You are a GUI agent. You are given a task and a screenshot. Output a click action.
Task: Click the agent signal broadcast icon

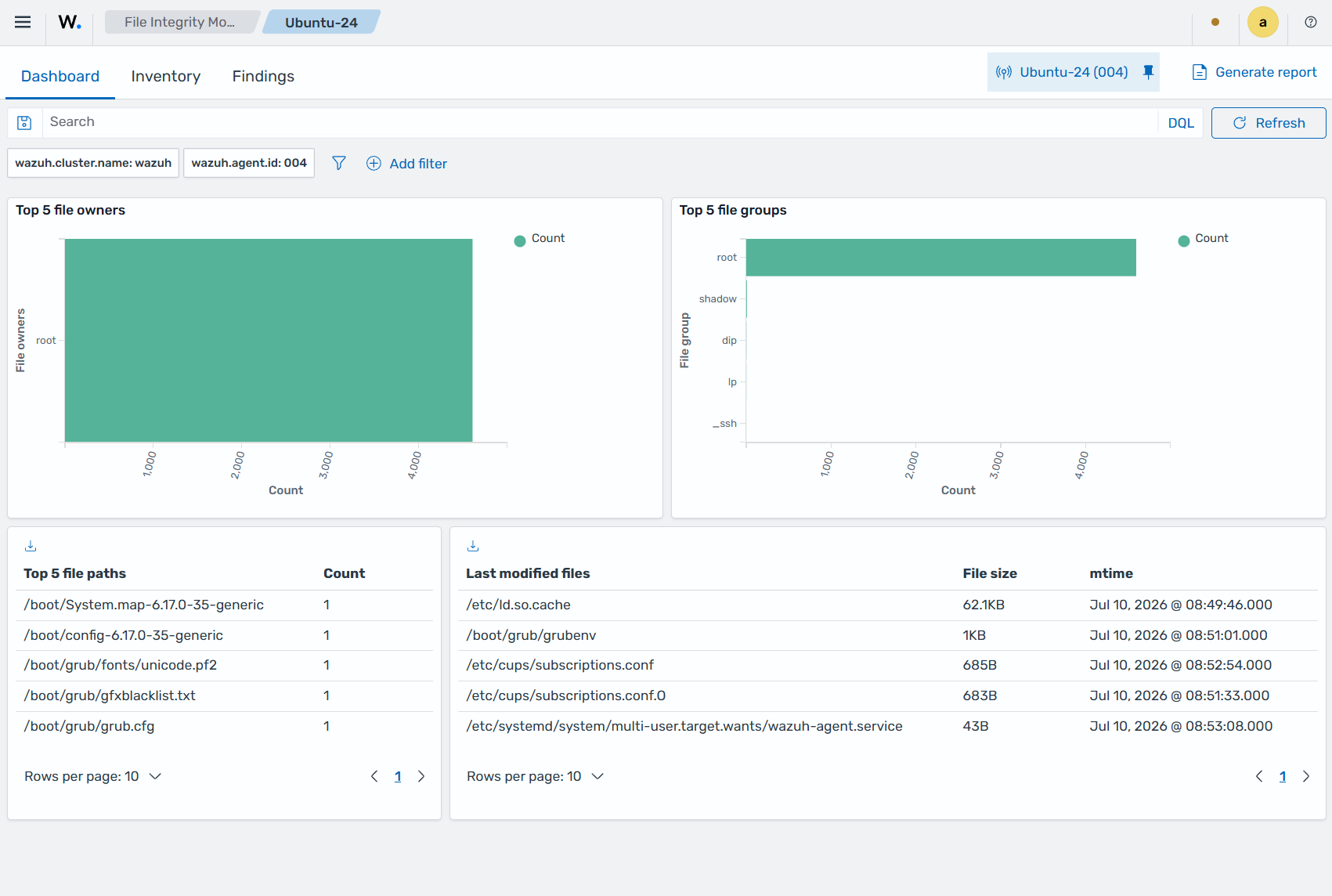click(x=1003, y=72)
